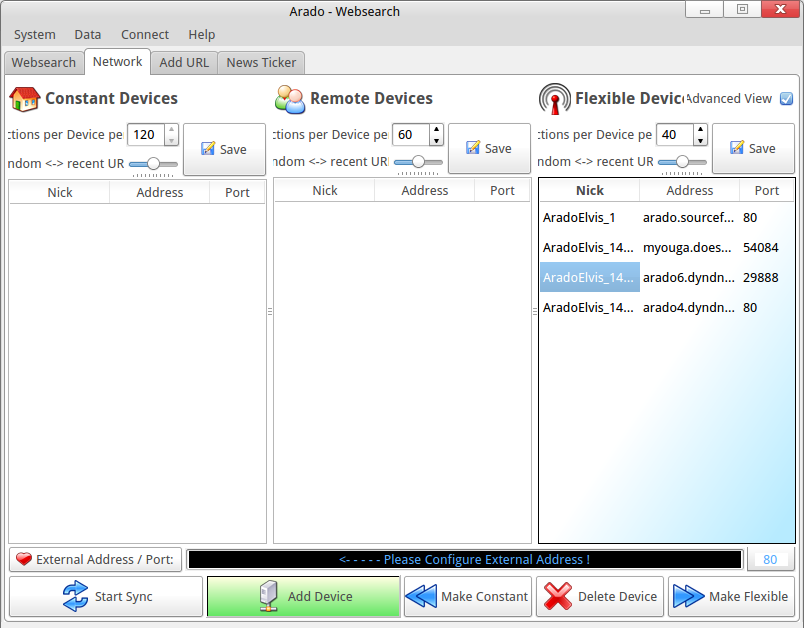Viewport: 804px width, 628px height.
Task: Click the External Address / Port button
Action: pyautogui.click(x=95, y=559)
